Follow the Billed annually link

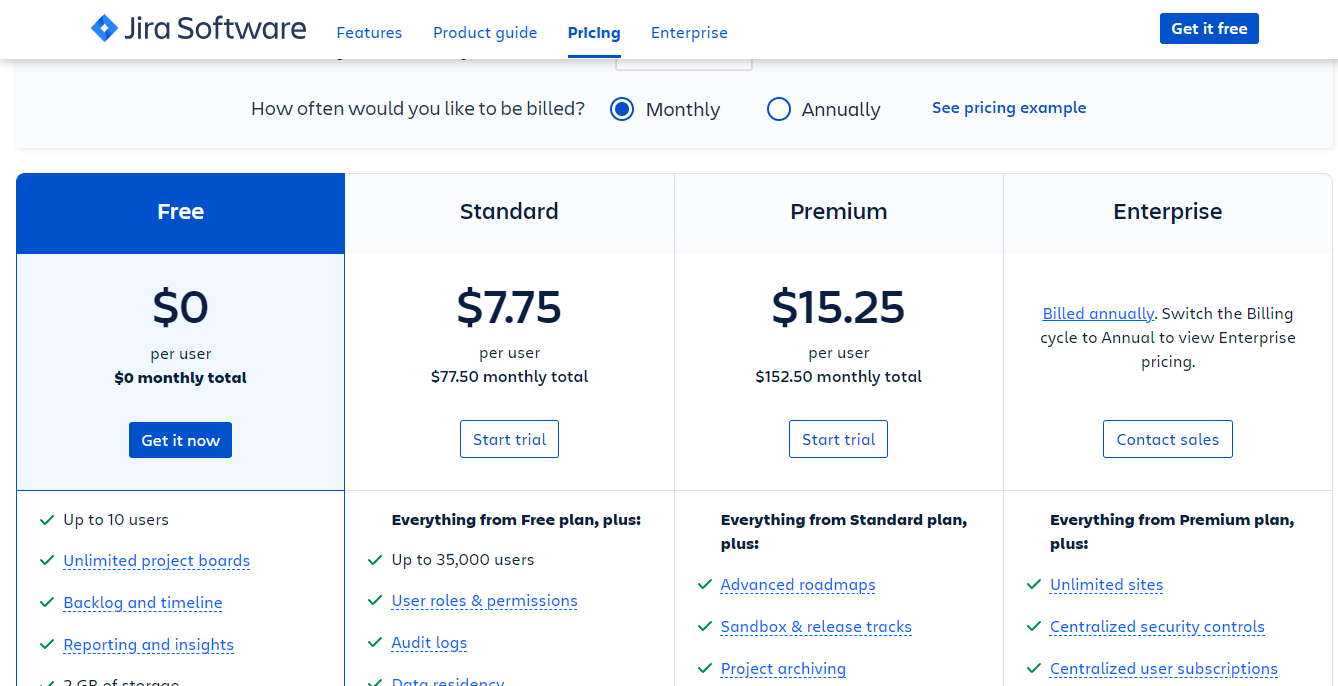pos(1098,313)
